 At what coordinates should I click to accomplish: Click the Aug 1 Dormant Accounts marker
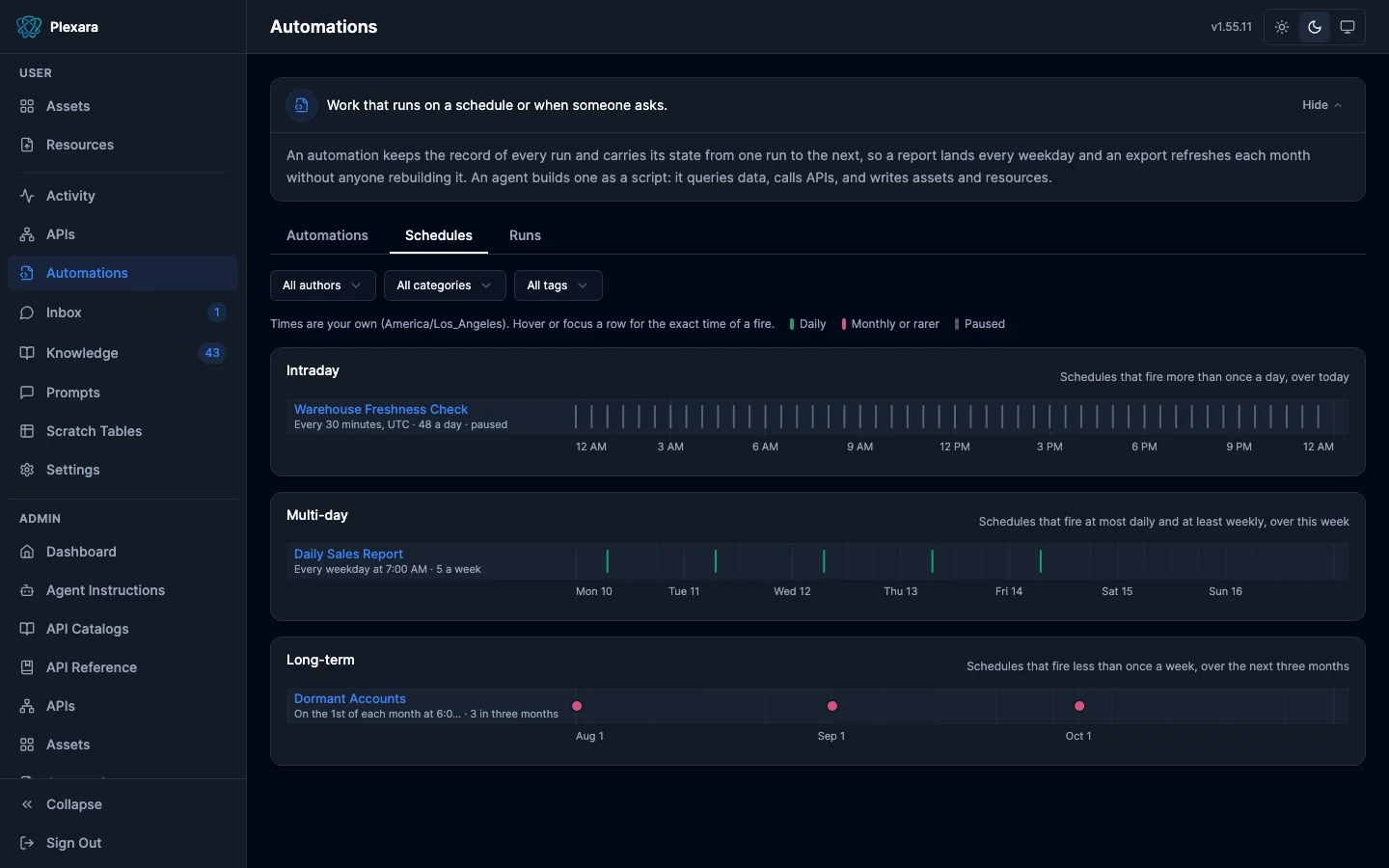577,706
